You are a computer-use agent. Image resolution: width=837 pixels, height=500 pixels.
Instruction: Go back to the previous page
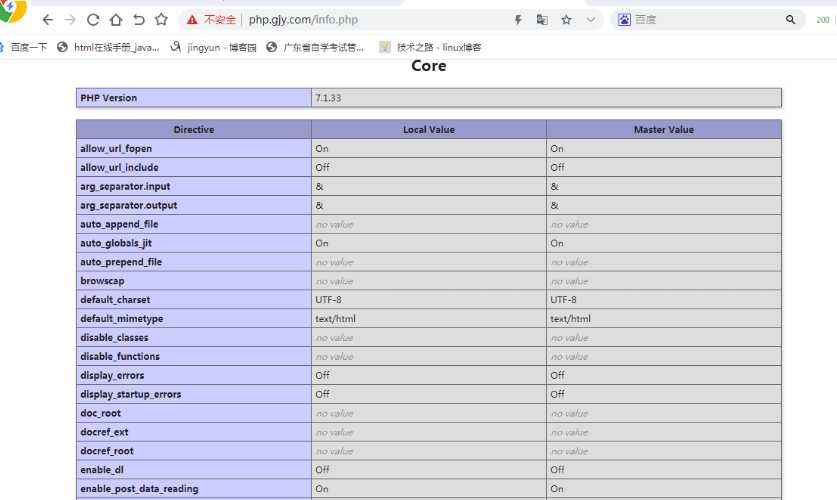pos(48,20)
